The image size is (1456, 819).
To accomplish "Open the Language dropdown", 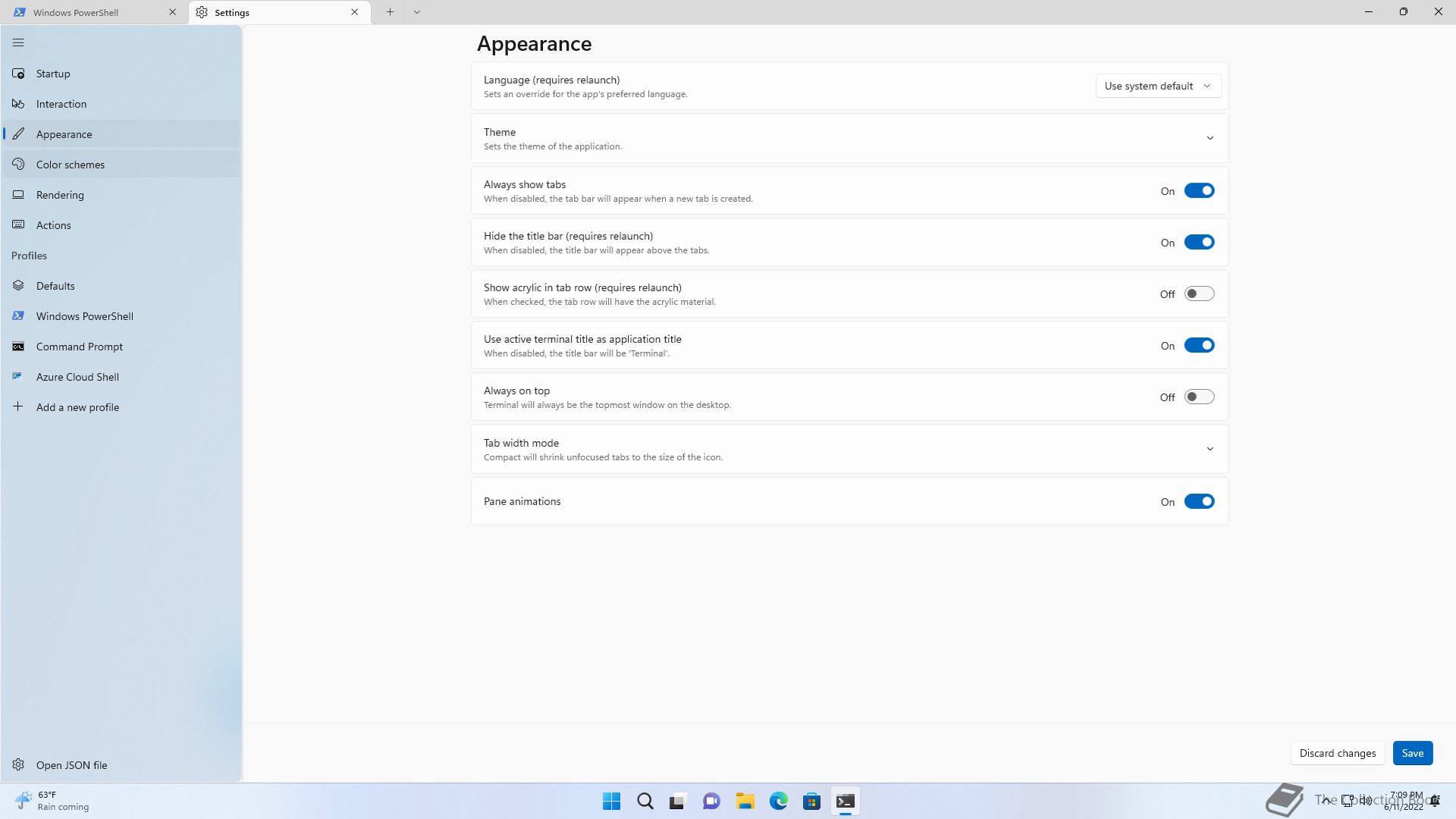I will point(1157,86).
